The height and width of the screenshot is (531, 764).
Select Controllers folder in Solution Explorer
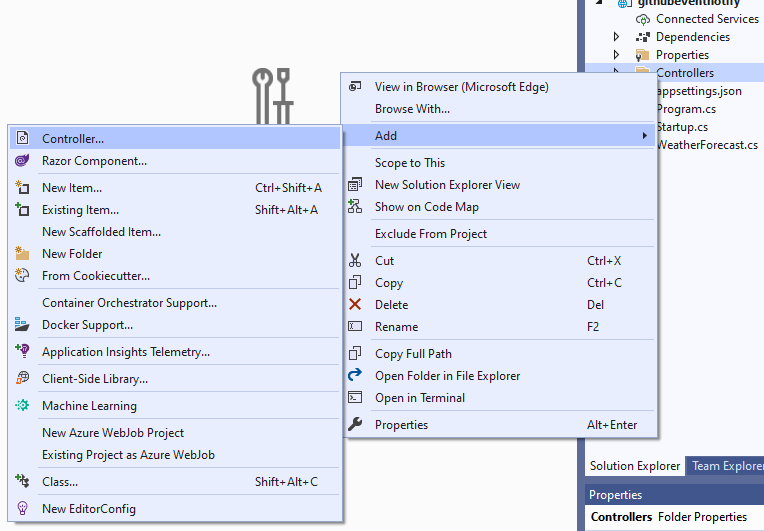click(685, 73)
